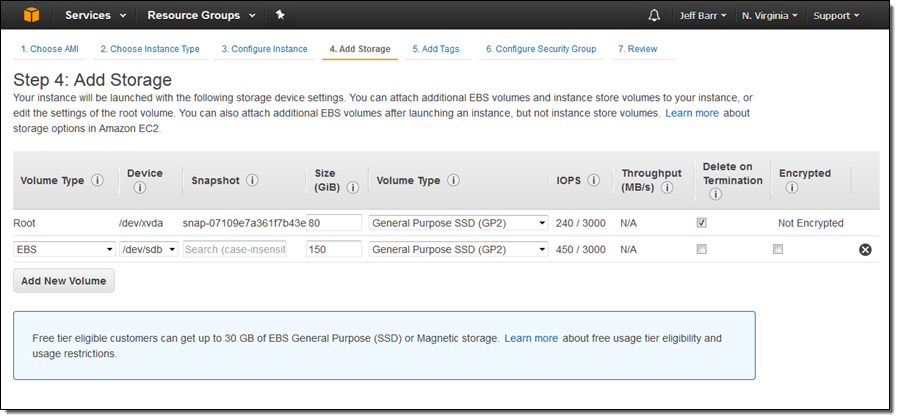Click info icon beside IOPS header
This screenshot has height=420, width=900.
[594, 181]
